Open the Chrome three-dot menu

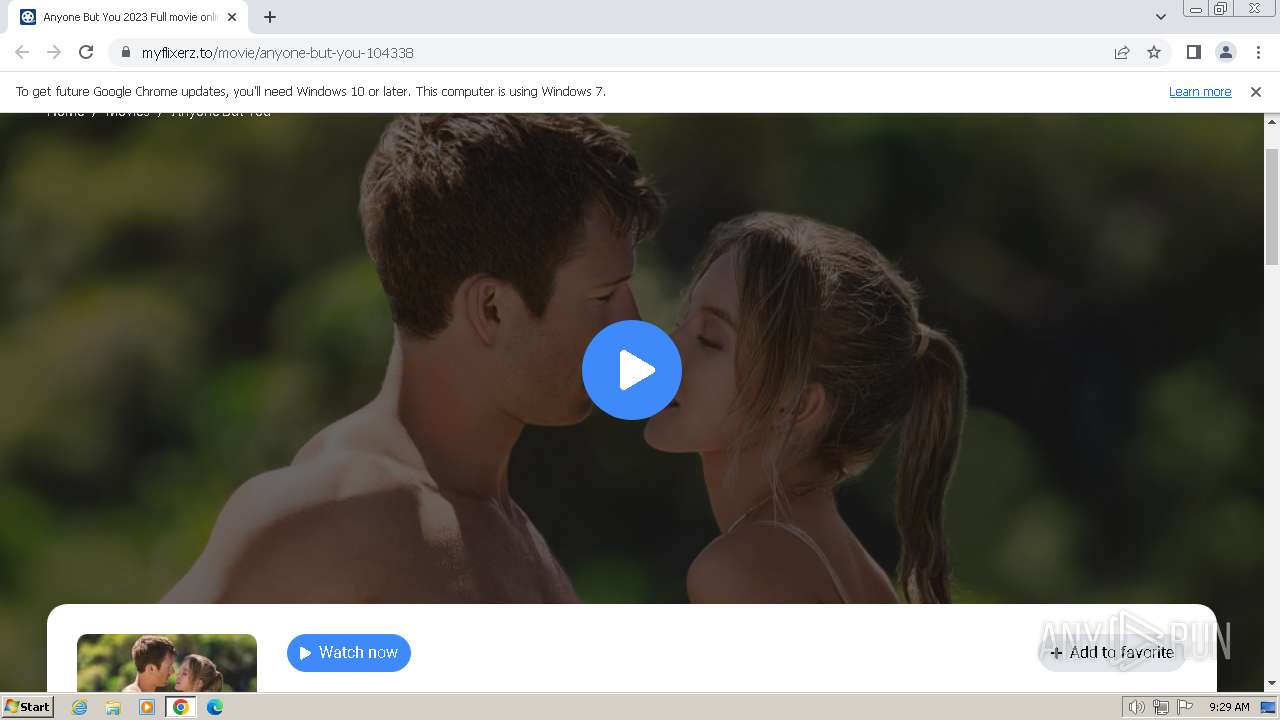tap(1258, 52)
